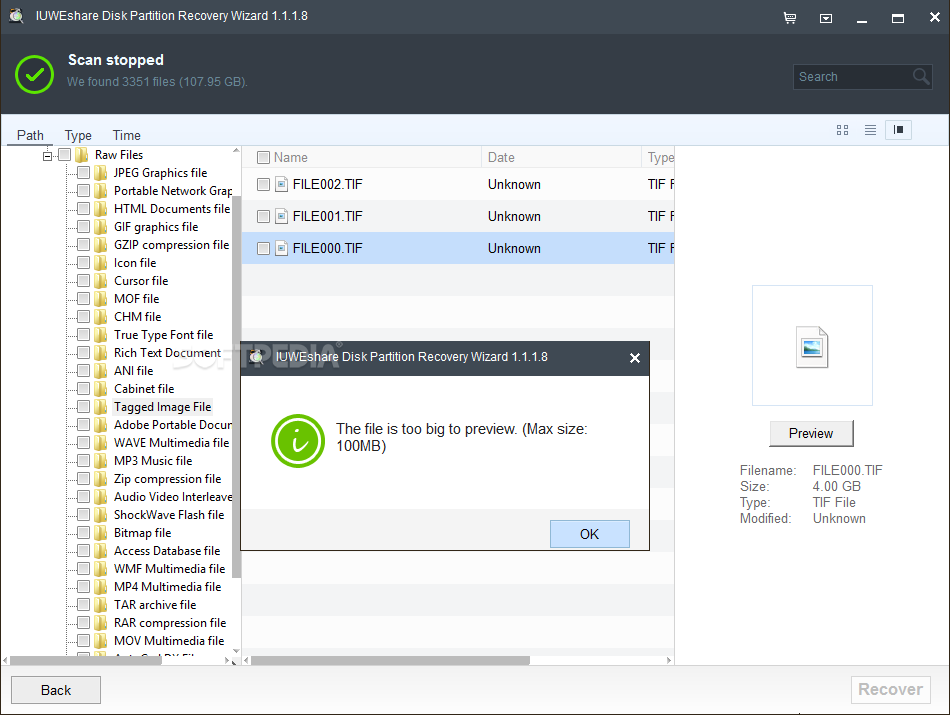Open the shopping cart purchase icon

point(789,18)
